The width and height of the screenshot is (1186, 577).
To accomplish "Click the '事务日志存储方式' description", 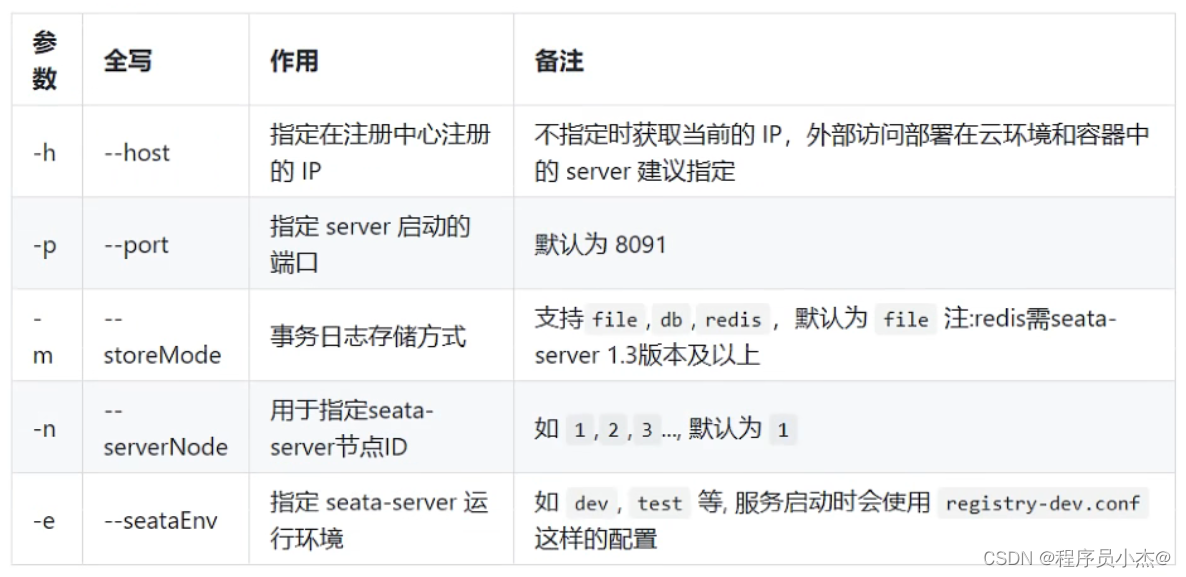I will (x=368, y=337).
